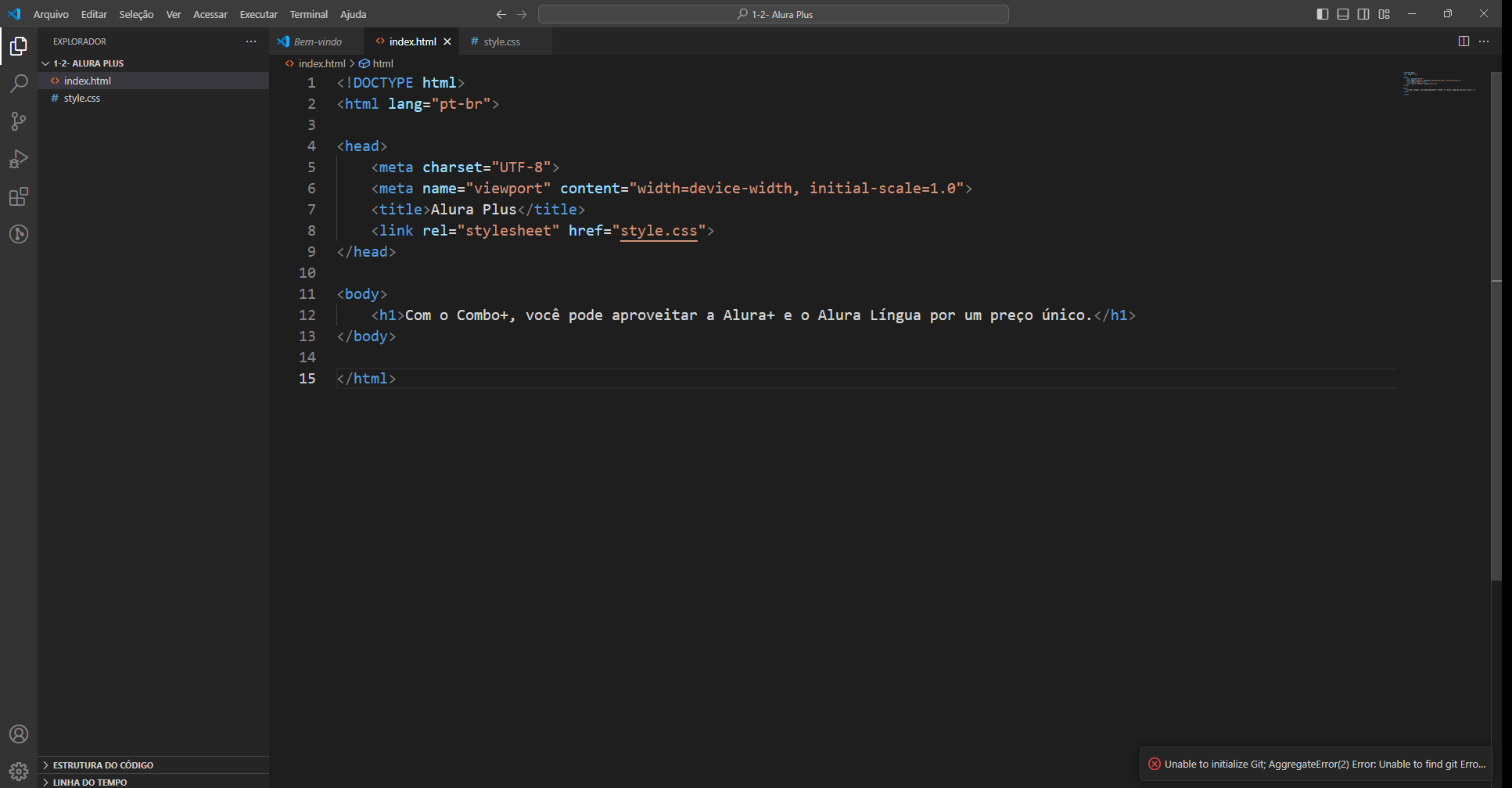Click the error icon in Git notification

click(x=1154, y=764)
